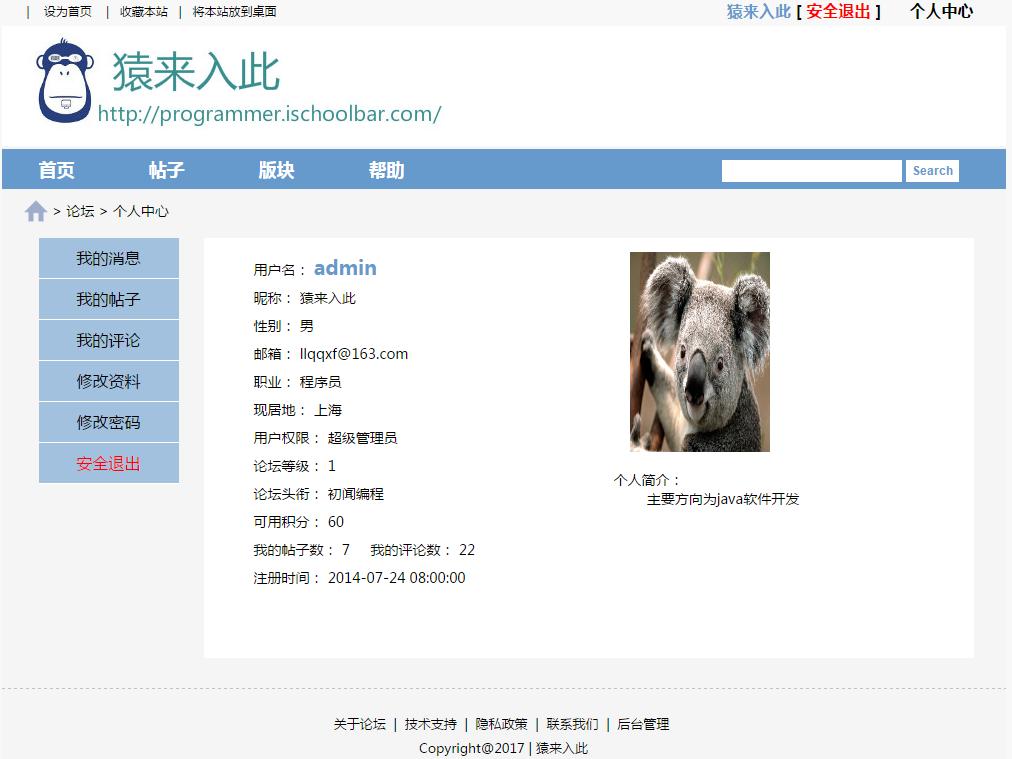
Task: Open the 版块 navigation menu item
Action: pos(276,170)
